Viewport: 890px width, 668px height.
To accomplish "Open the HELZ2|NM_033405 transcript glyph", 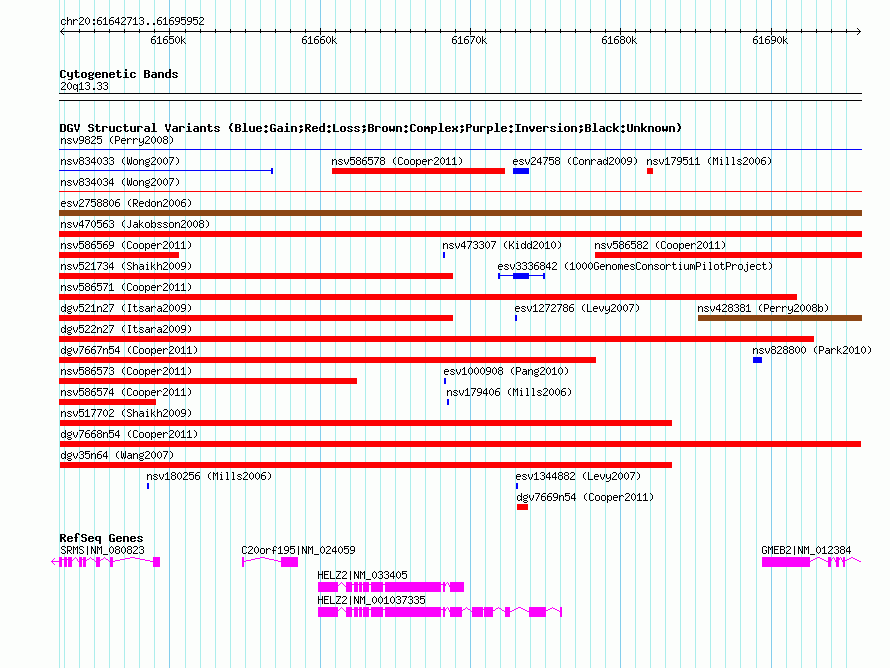I will [x=390, y=587].
